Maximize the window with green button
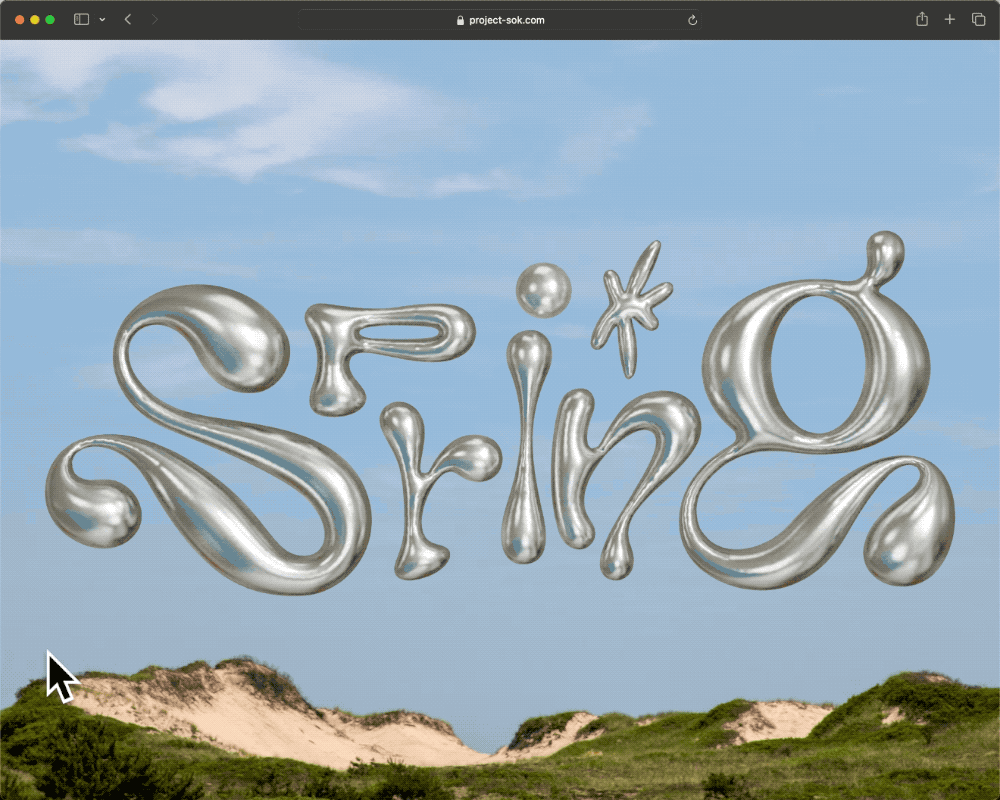The image size is (1000, 800). tap(50, 20)
